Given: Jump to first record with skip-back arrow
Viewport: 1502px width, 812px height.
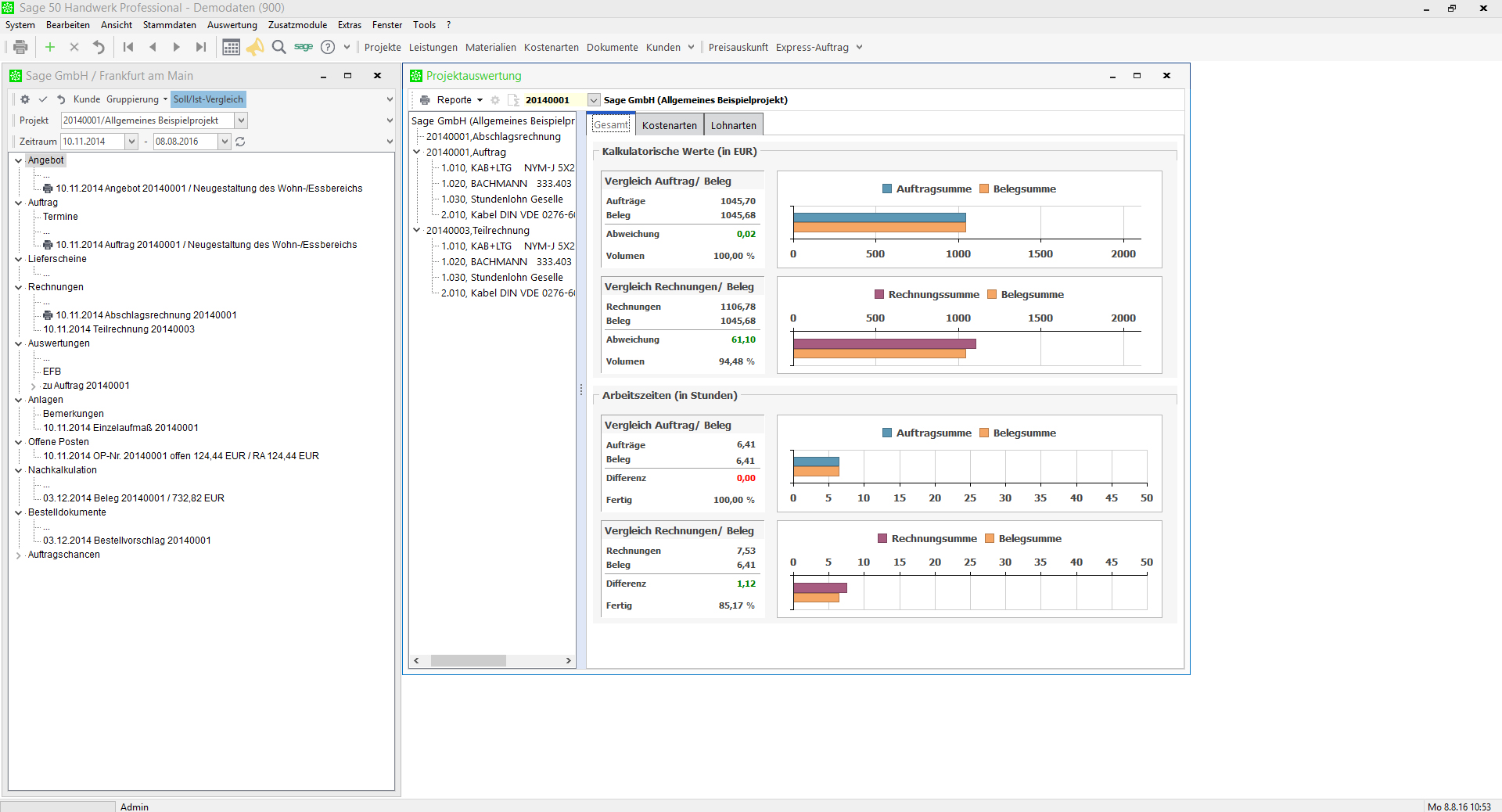Looking at the screenshot, I should click(x=128, y=47).
